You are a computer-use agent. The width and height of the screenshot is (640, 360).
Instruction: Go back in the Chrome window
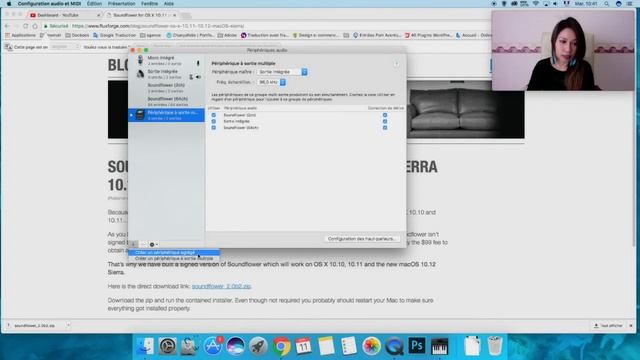click(x=7, y=26)
